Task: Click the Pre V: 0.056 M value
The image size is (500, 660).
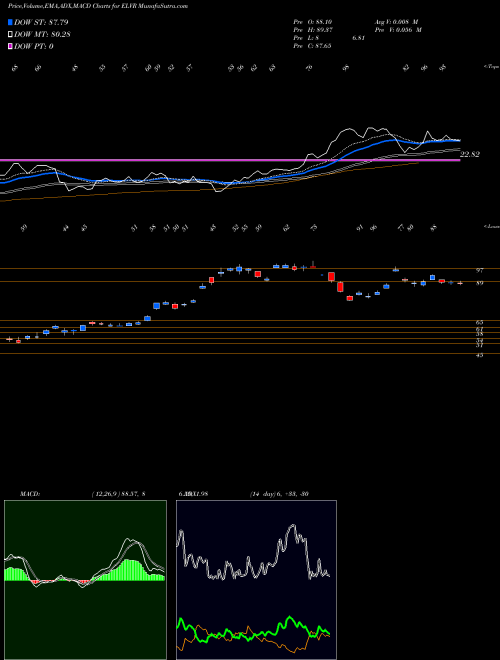Action: click(x=398, y=30)
